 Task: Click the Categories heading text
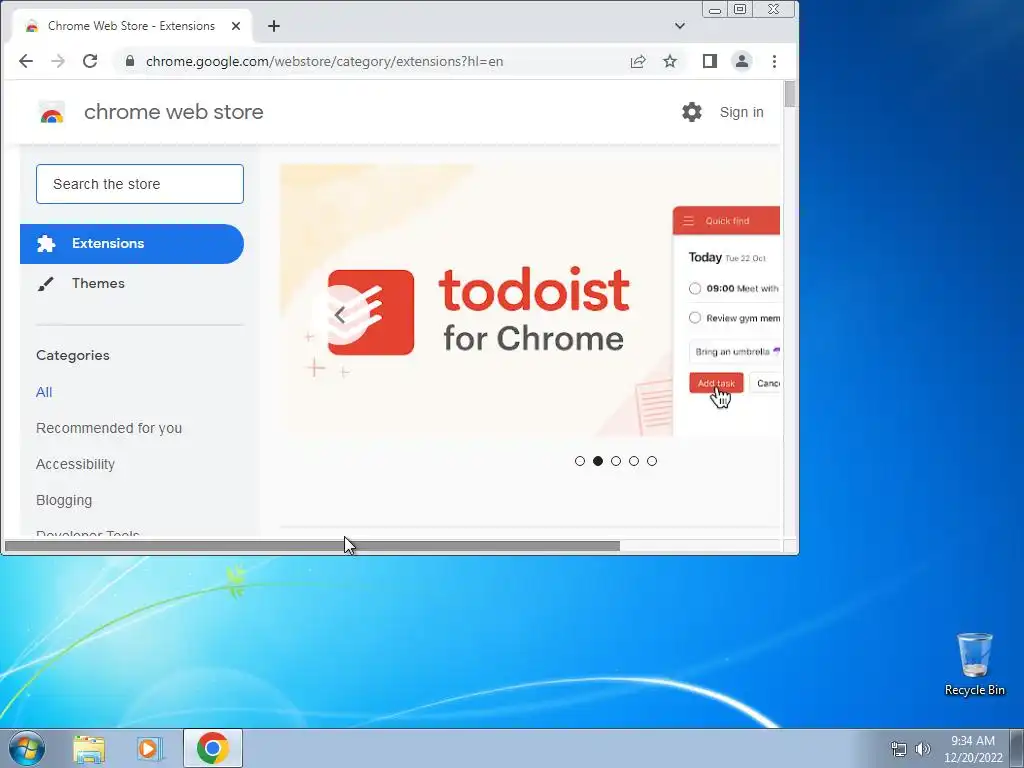(72, 356)
